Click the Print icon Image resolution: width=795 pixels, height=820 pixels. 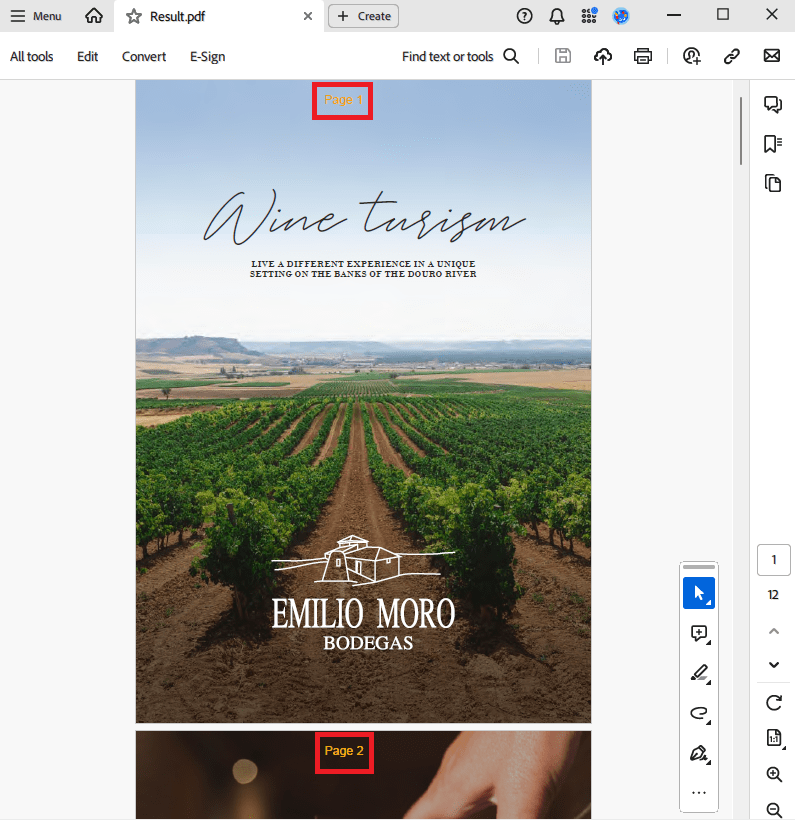click(x=643, y=57)
